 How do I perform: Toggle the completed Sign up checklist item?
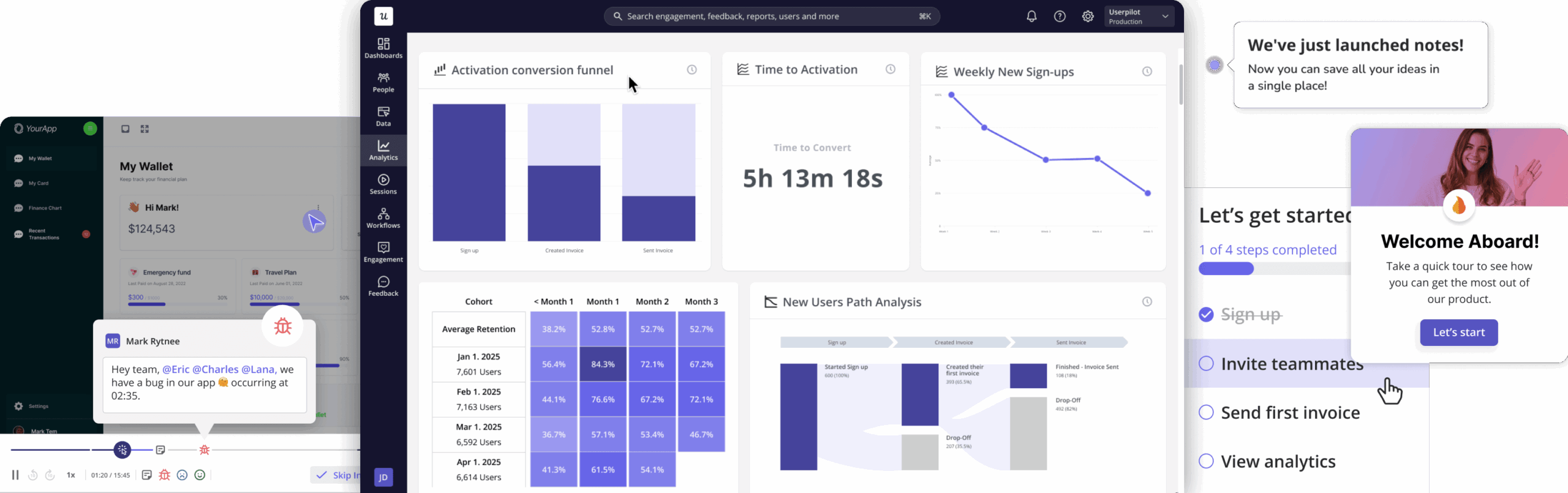tap(1206, 315)
